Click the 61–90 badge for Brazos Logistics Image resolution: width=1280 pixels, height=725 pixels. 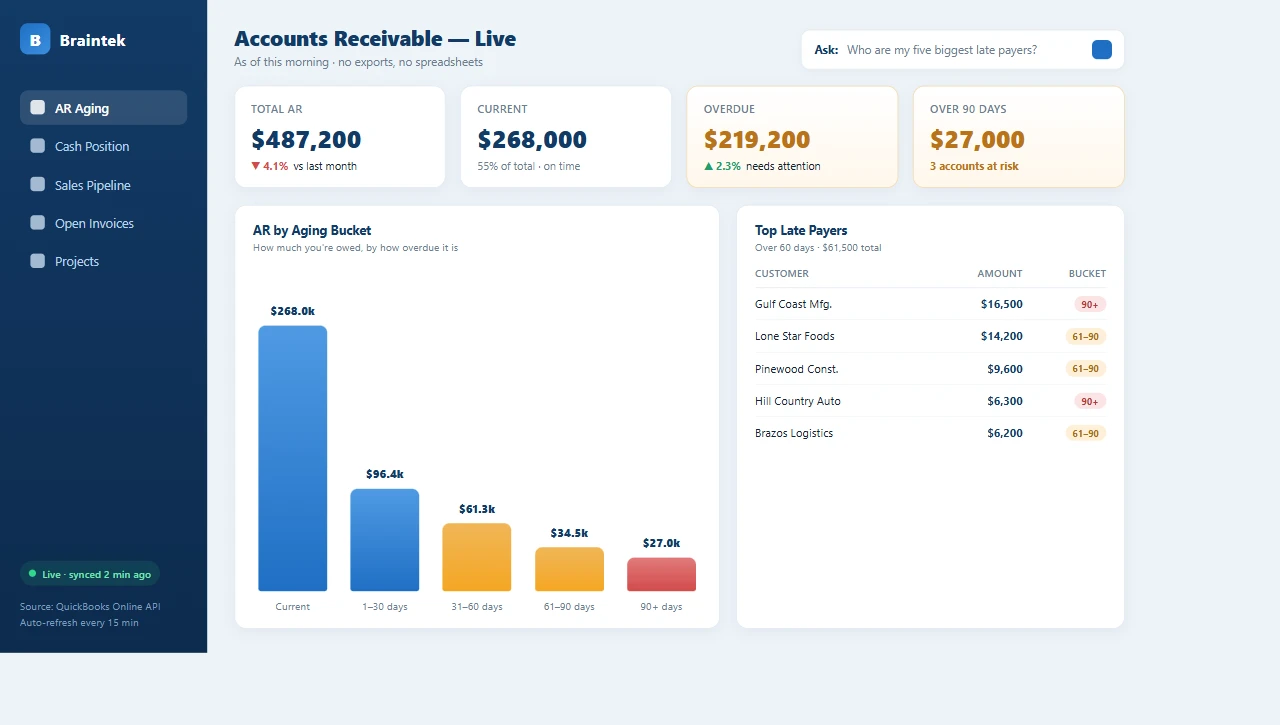pyautogui.click(x=1086, y=433)
